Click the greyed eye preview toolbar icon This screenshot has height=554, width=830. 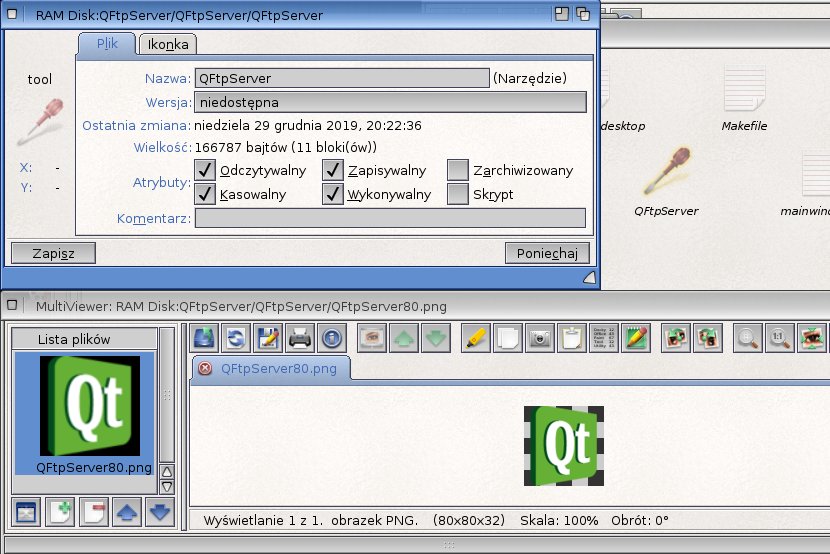pyautogui.click(x=372, y=338)
